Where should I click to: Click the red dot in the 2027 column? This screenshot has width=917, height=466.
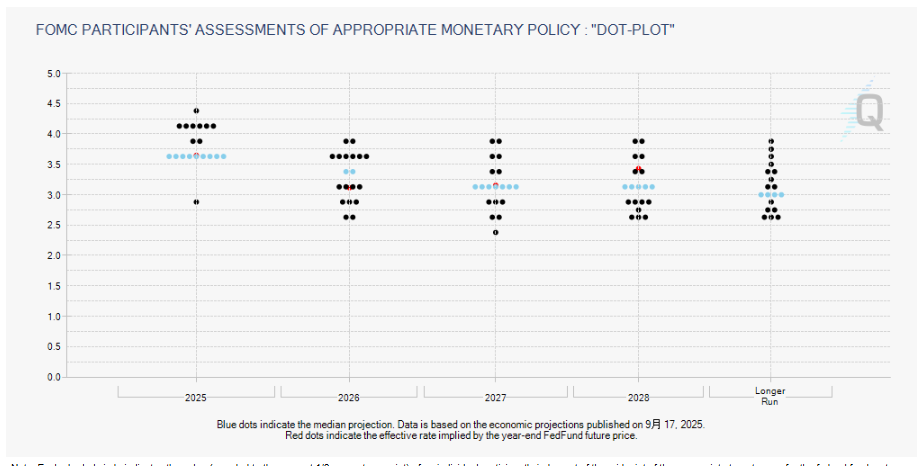pos(495,185)
